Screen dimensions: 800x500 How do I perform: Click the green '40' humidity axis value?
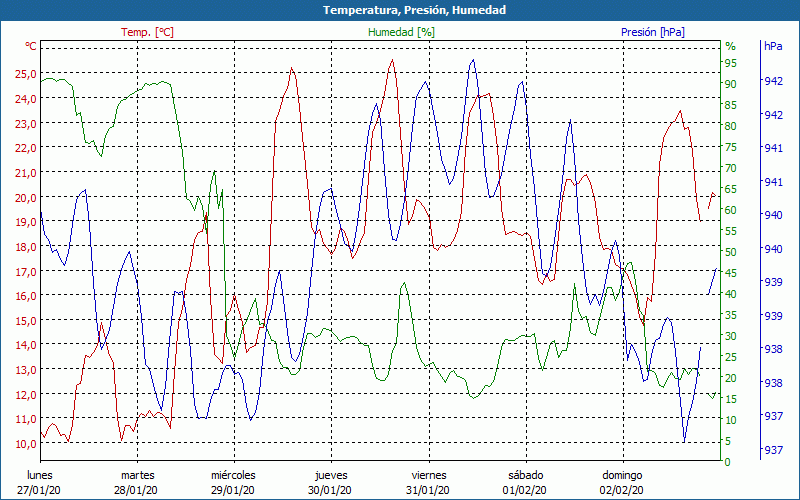click(731, 294)
